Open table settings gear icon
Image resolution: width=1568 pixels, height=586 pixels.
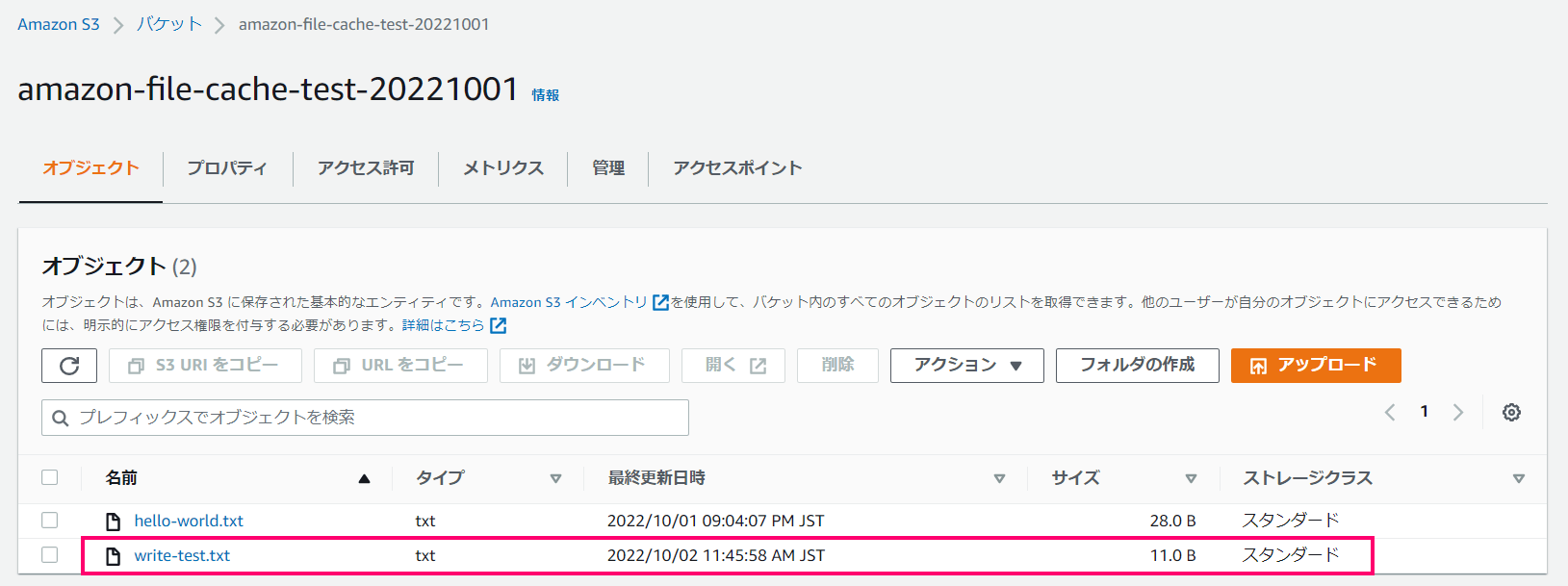coord(1511,412)
